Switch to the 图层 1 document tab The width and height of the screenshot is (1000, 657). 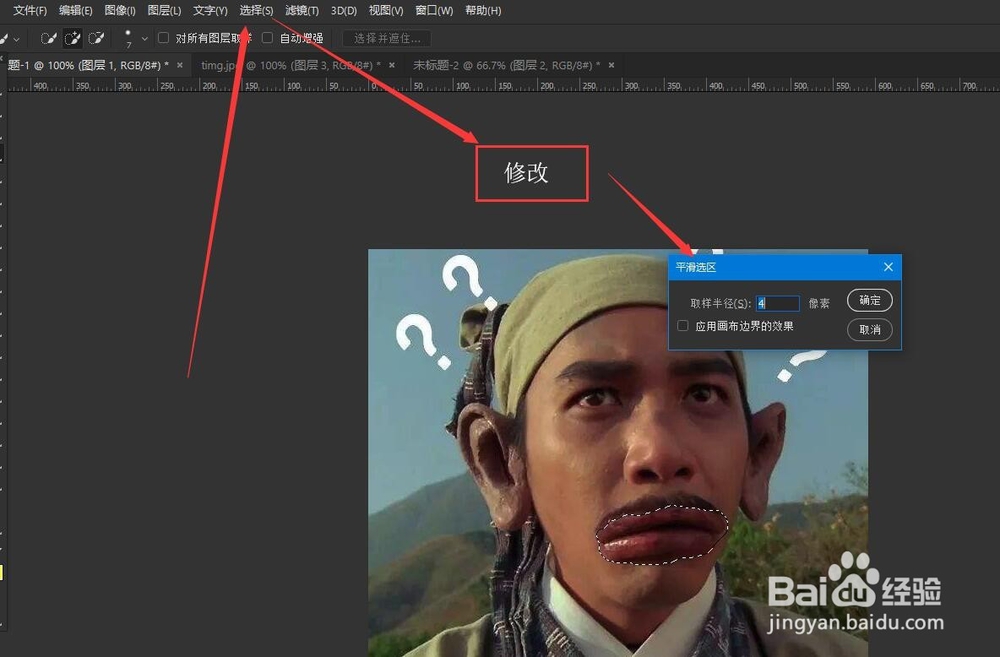[88, 65]
